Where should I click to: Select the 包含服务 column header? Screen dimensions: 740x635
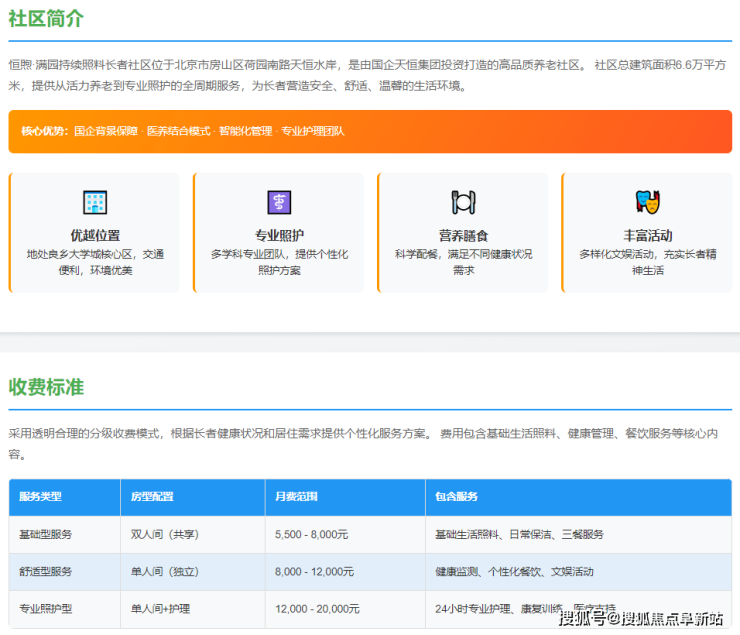[x=456, y=497]
